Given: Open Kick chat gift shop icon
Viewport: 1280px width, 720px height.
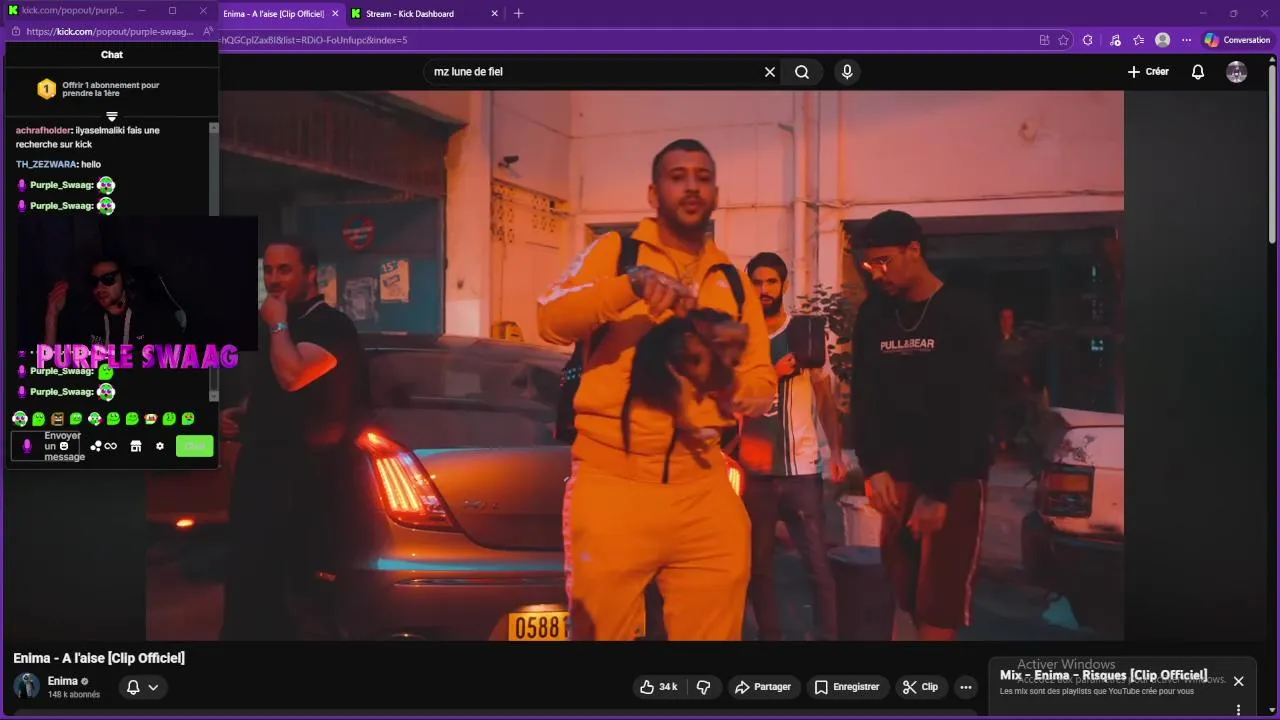Looking at the screenshot, I should click(x=136, y=446).
